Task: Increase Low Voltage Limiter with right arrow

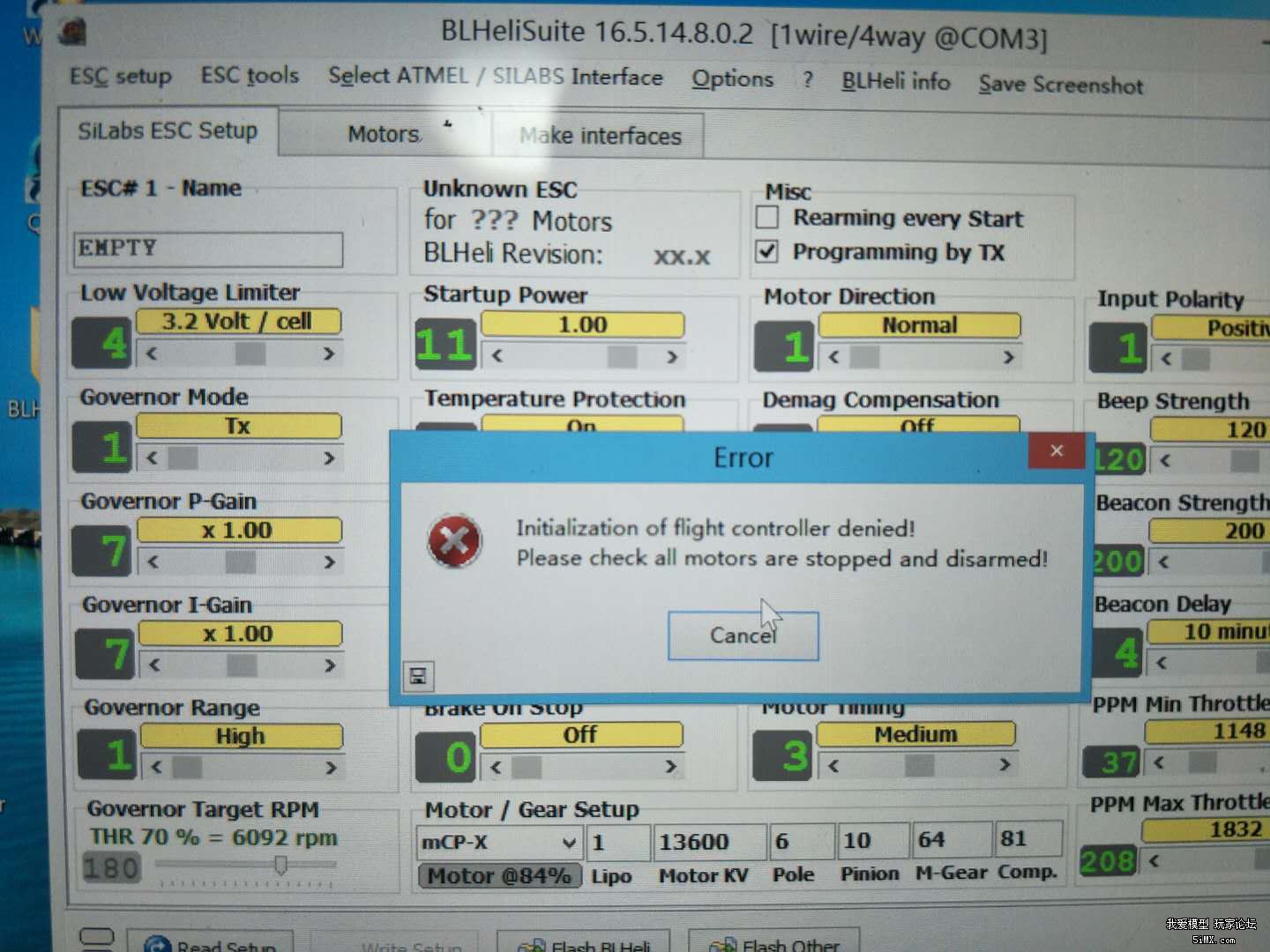Action: (x=329, y=353)
